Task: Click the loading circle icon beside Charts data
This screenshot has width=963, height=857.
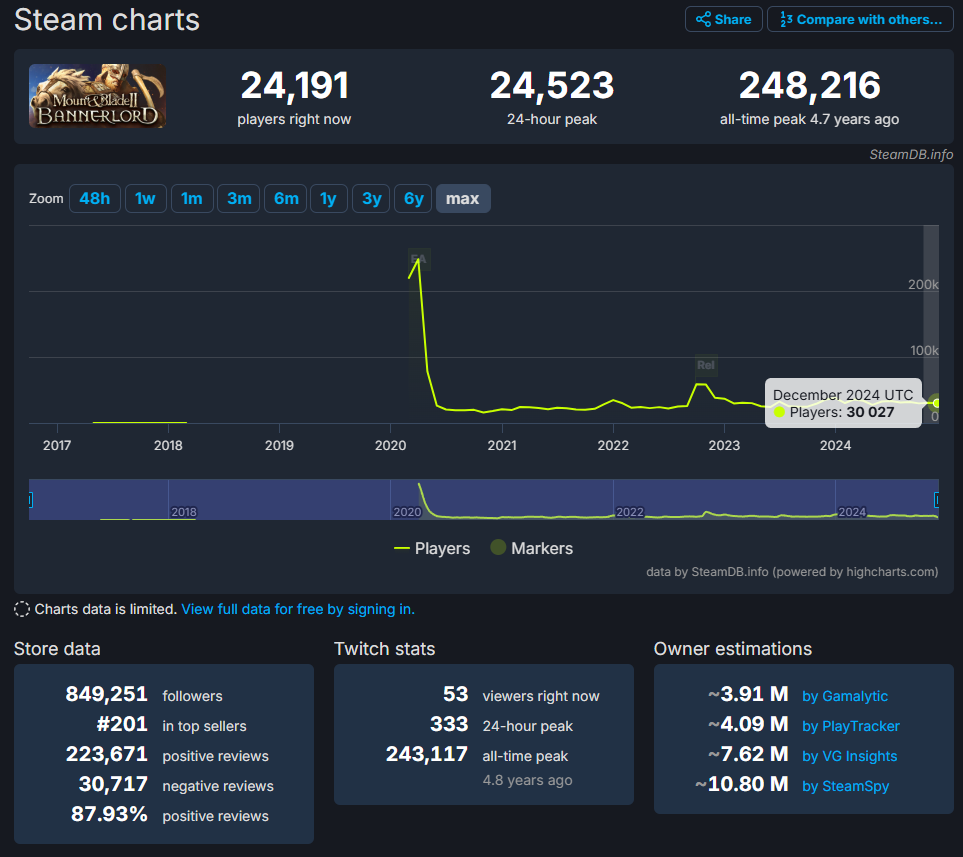Action: coord(21,609)
